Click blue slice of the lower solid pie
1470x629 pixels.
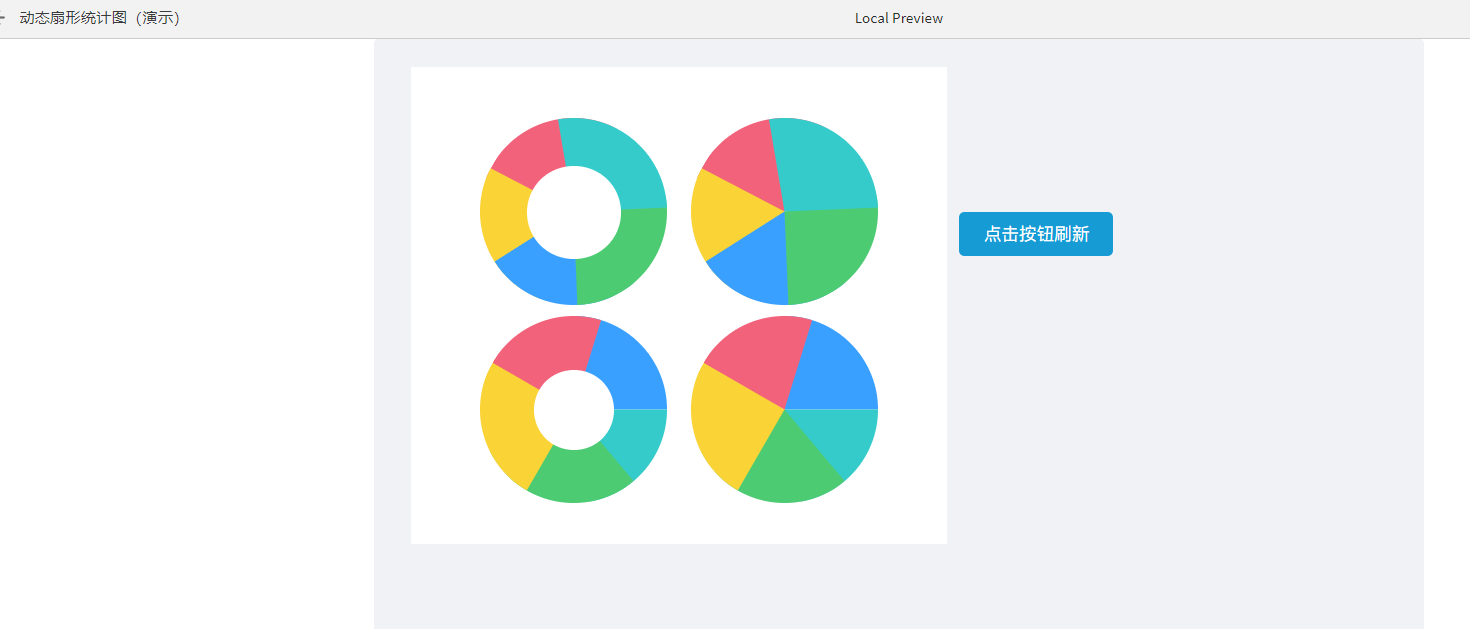(832, 375)
